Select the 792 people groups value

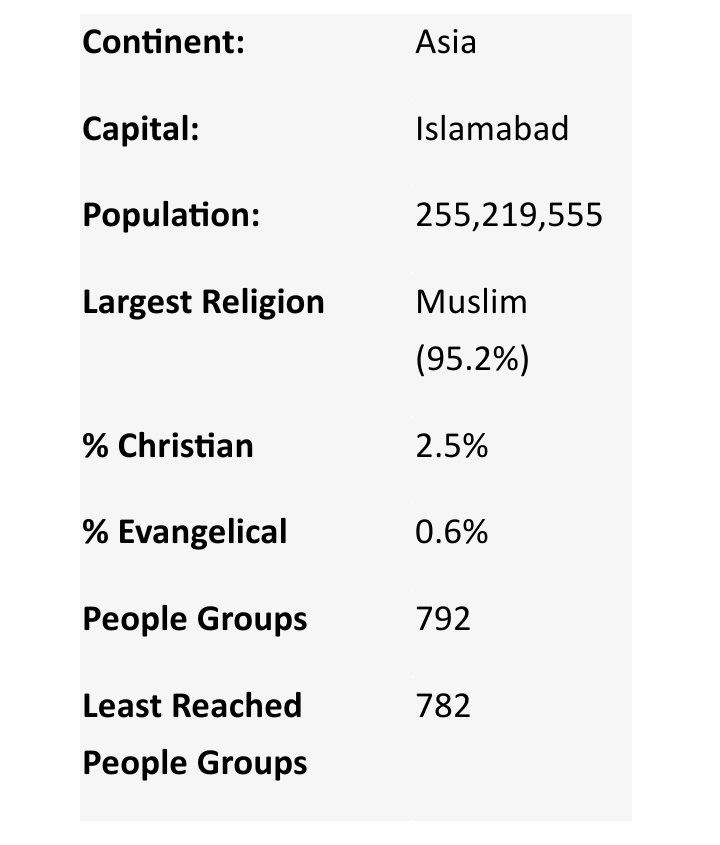443,619
